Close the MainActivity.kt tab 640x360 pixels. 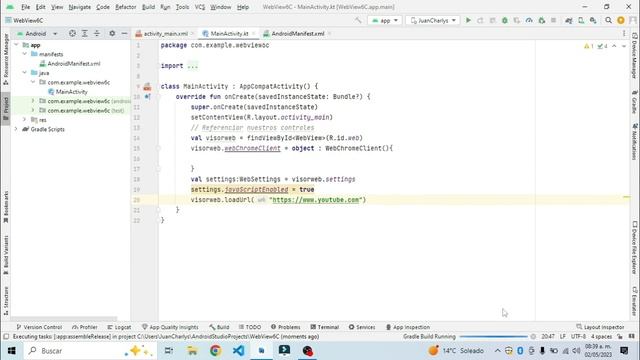[x=253, y=33]
